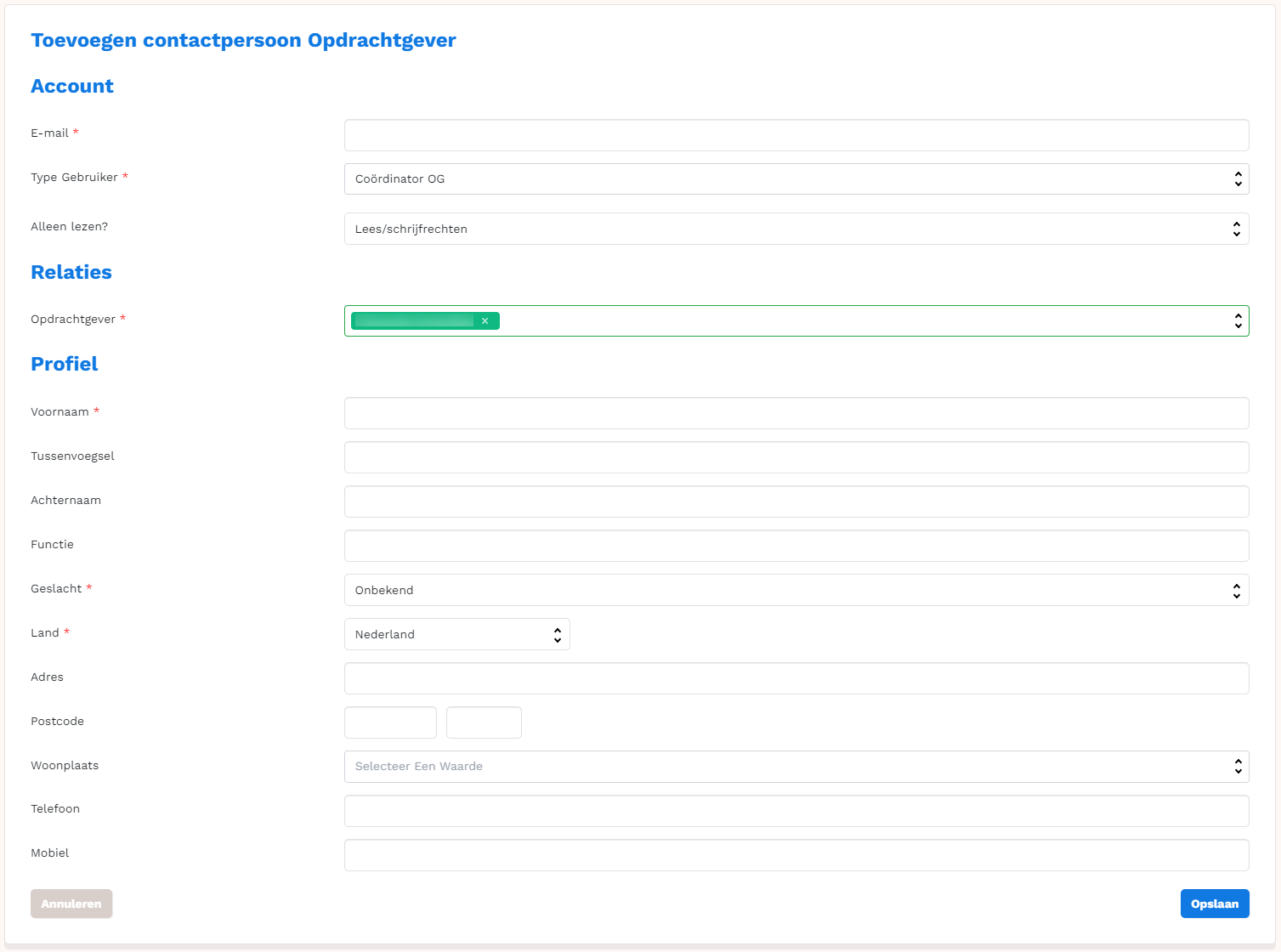
Task: Click the Postcode label
Action: point(57,722)
